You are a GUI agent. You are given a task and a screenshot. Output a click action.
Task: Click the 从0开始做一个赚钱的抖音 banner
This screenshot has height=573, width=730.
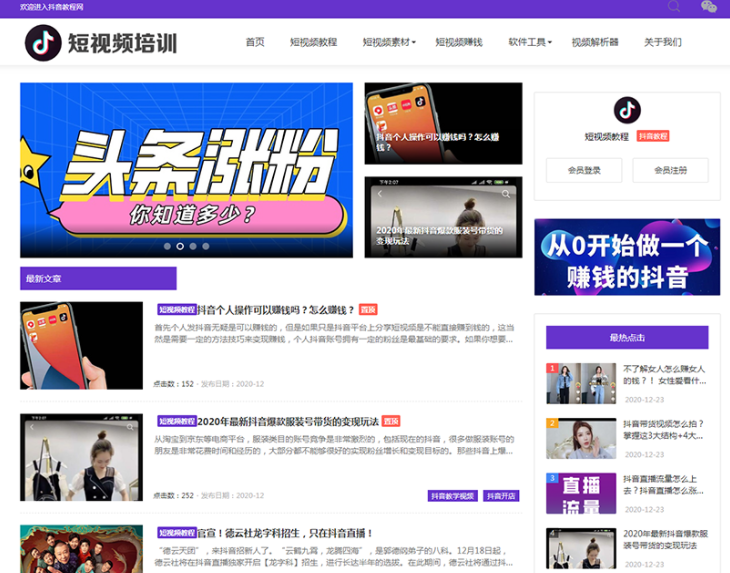(627, 257)
